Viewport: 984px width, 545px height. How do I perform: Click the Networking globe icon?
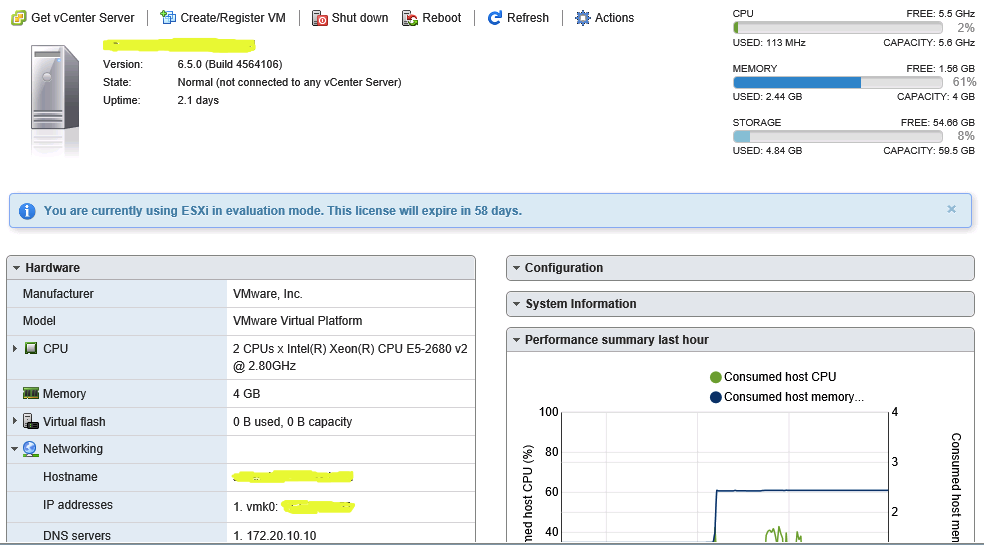[x=31, y=448]
